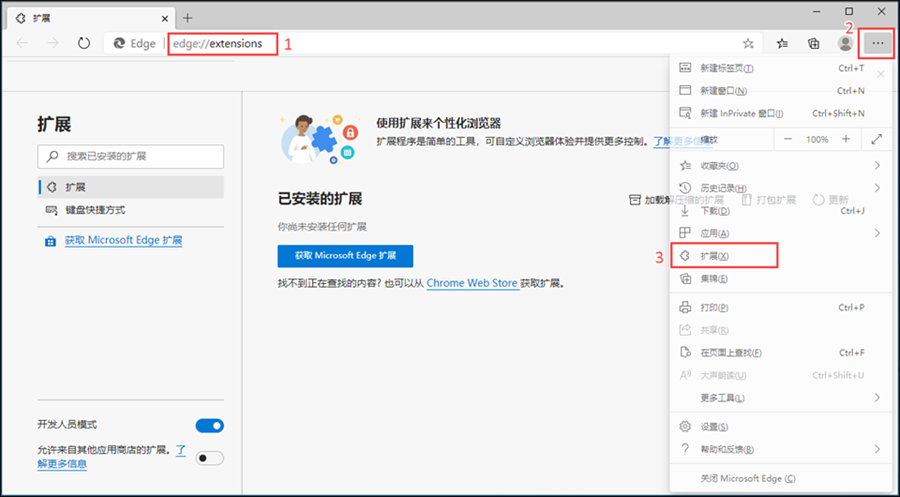This screenshot has height=497, width=900.
Task: Open the Collections toolbar icon
Action: [x=814, y=43]
